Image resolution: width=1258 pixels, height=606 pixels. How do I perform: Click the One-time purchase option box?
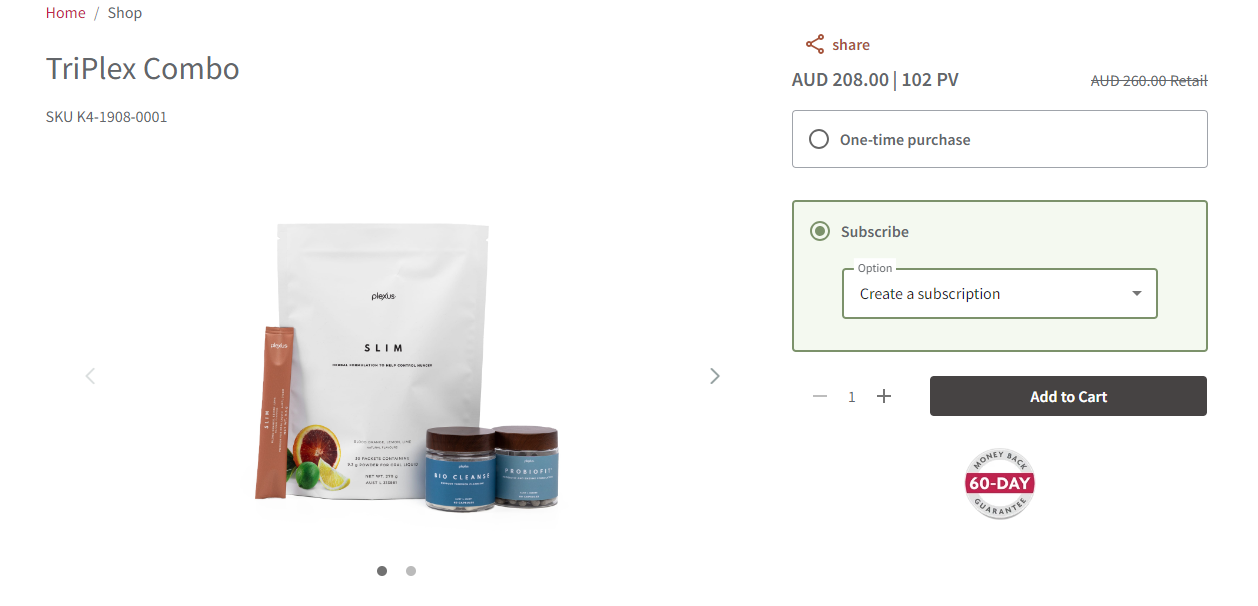click(x=1000, y=139)
